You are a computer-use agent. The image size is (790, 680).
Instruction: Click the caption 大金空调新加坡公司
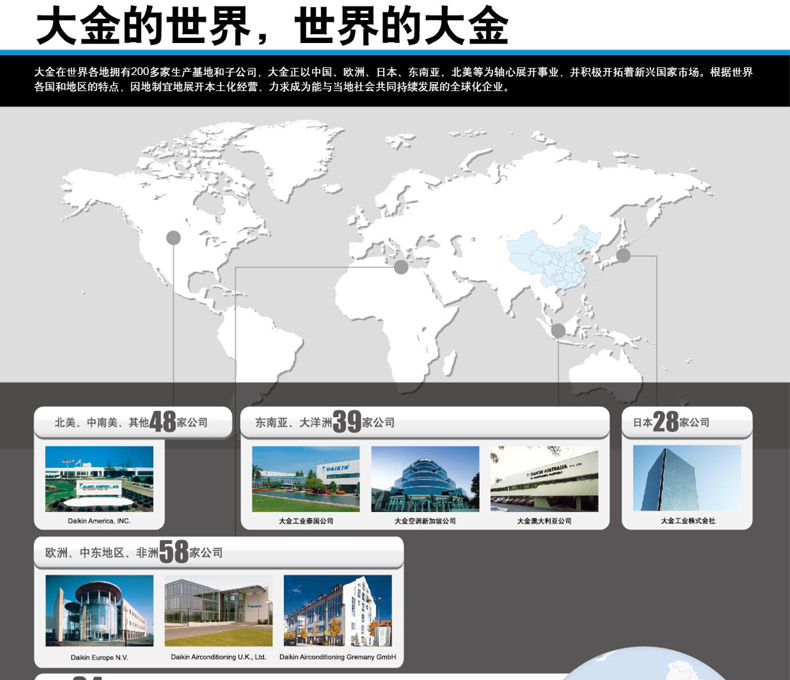[x=425, y=521]
